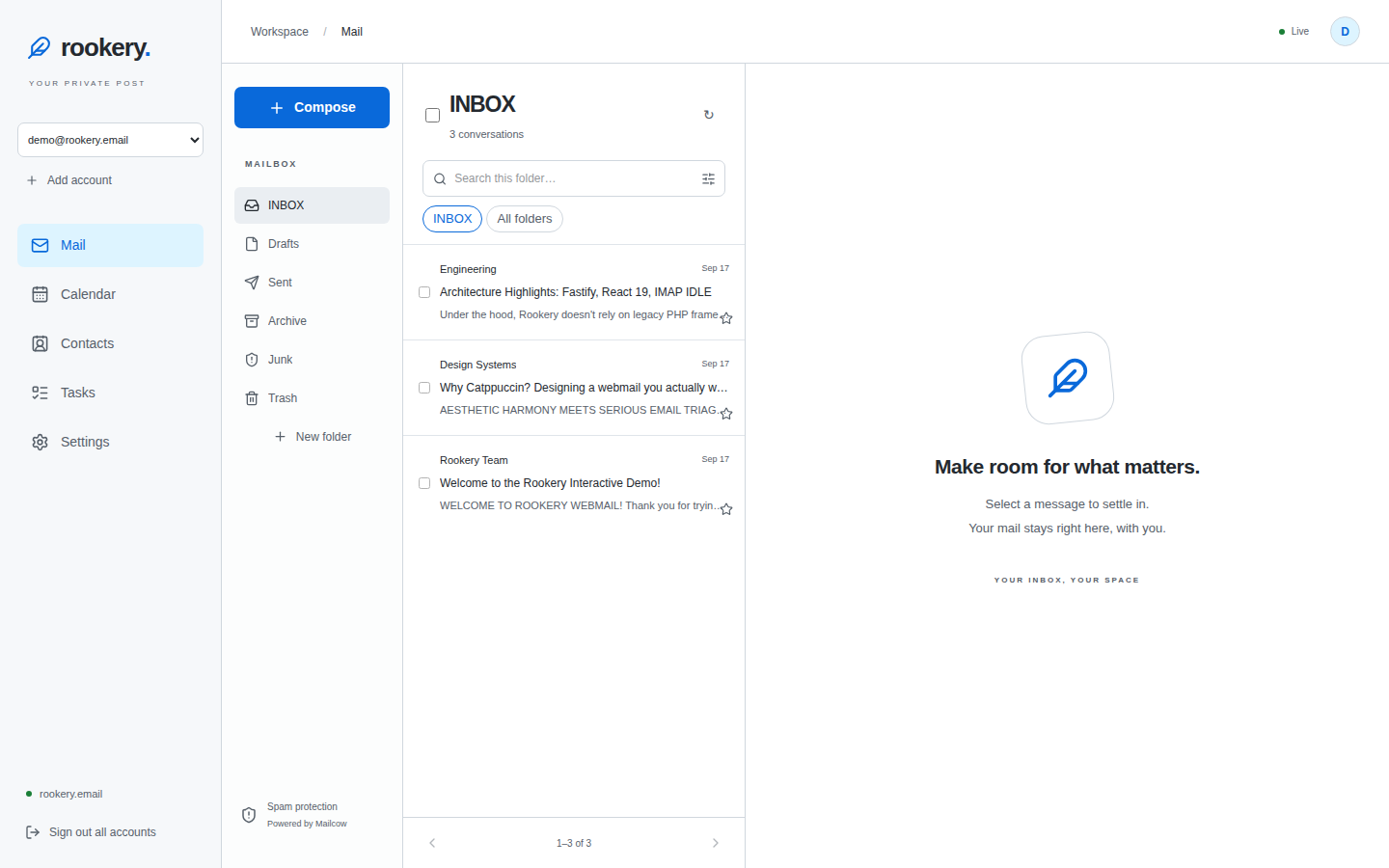Screen dimensions: 1389x868
Task: Star the Architecture Highlights email
Action: click(726, 318)
